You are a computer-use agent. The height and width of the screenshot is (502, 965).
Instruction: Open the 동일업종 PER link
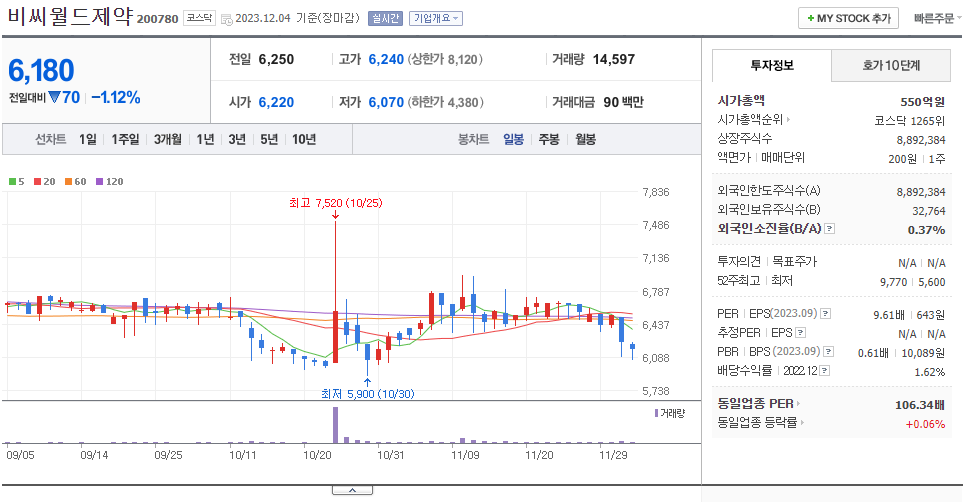tap(758, 404)
